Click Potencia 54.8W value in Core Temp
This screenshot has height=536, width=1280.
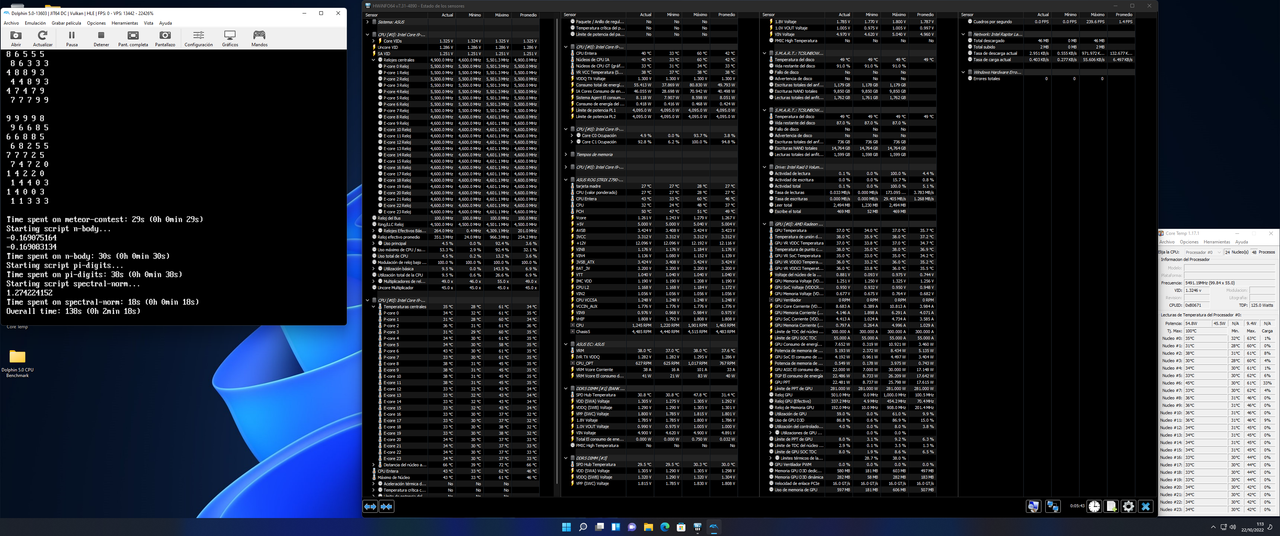[x=1197, y=323]
